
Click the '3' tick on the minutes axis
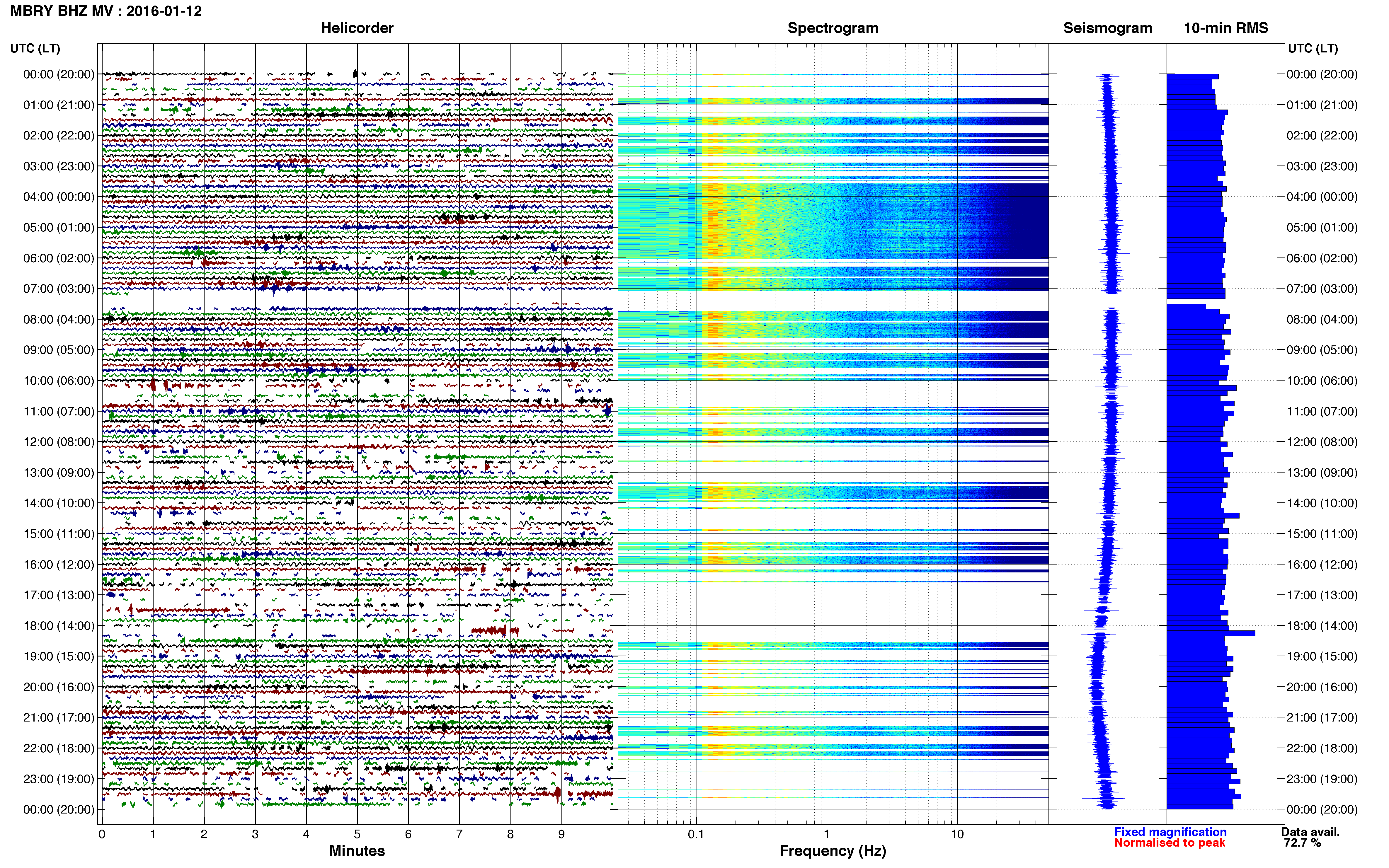pyautogui.click(x=255, y=834)
